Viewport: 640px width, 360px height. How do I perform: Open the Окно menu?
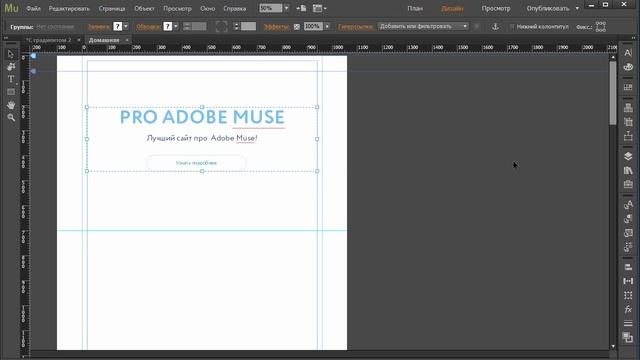coord(207,8)
